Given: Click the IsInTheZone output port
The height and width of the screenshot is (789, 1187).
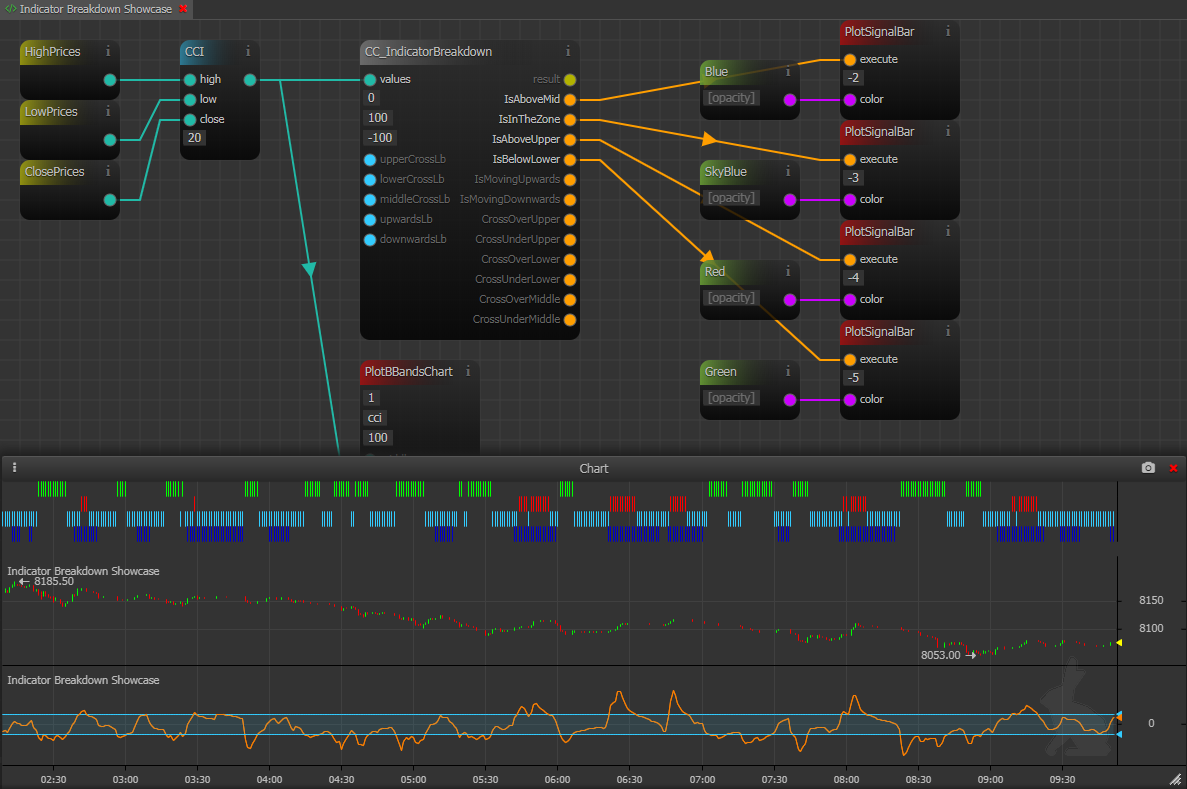Looking at the screenshot, I should tap(570, 120).
